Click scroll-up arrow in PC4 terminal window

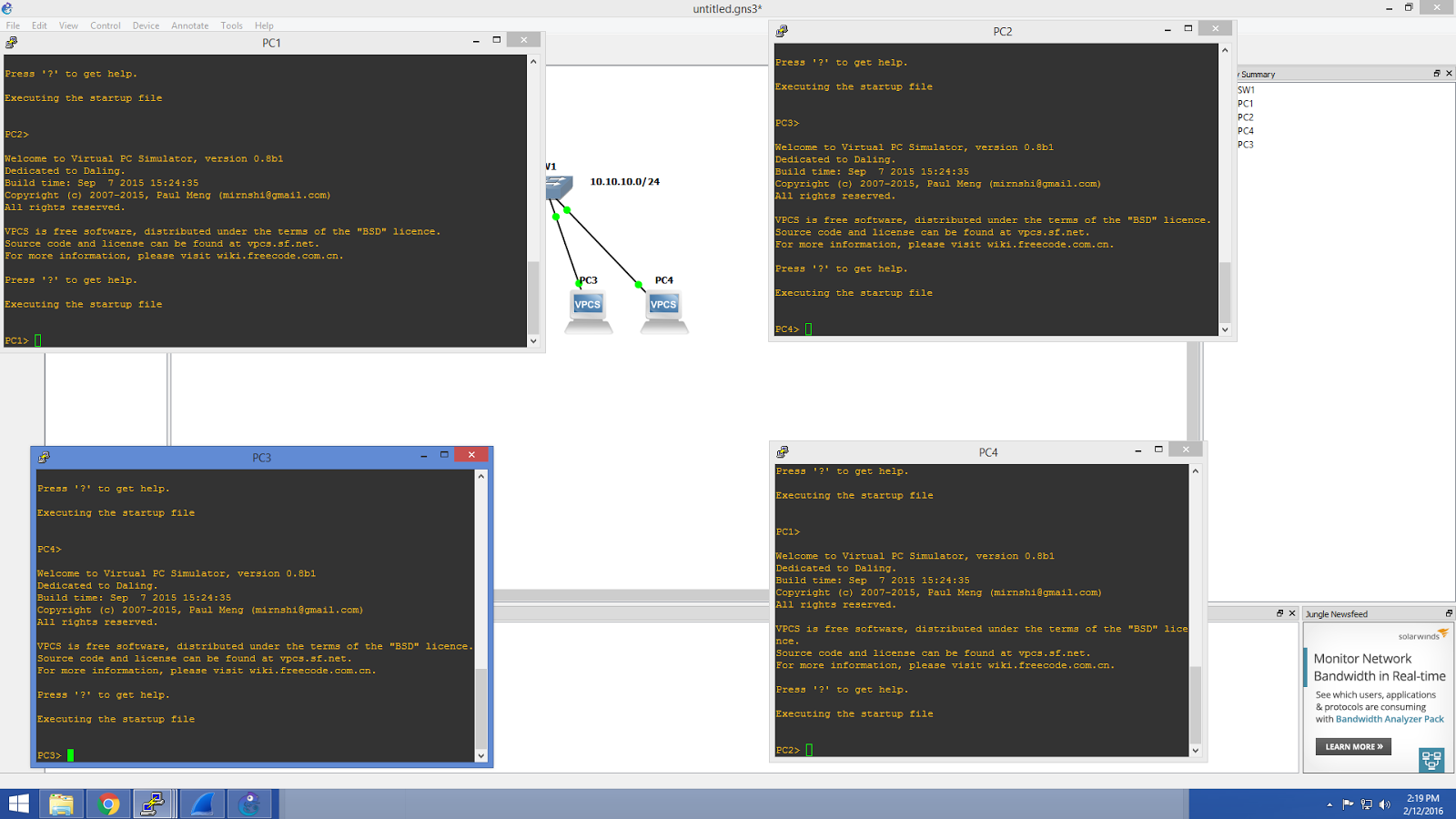click(1196, 470)
